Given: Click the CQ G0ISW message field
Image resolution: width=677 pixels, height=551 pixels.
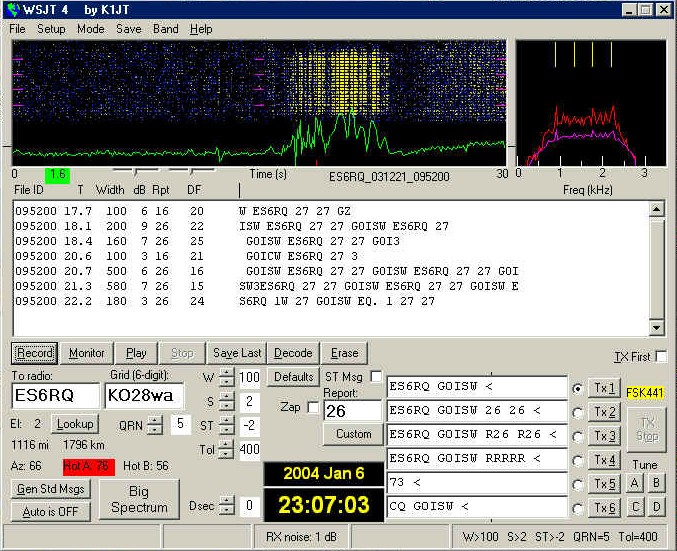Looking at the screenshot, I should click(477, 506).
